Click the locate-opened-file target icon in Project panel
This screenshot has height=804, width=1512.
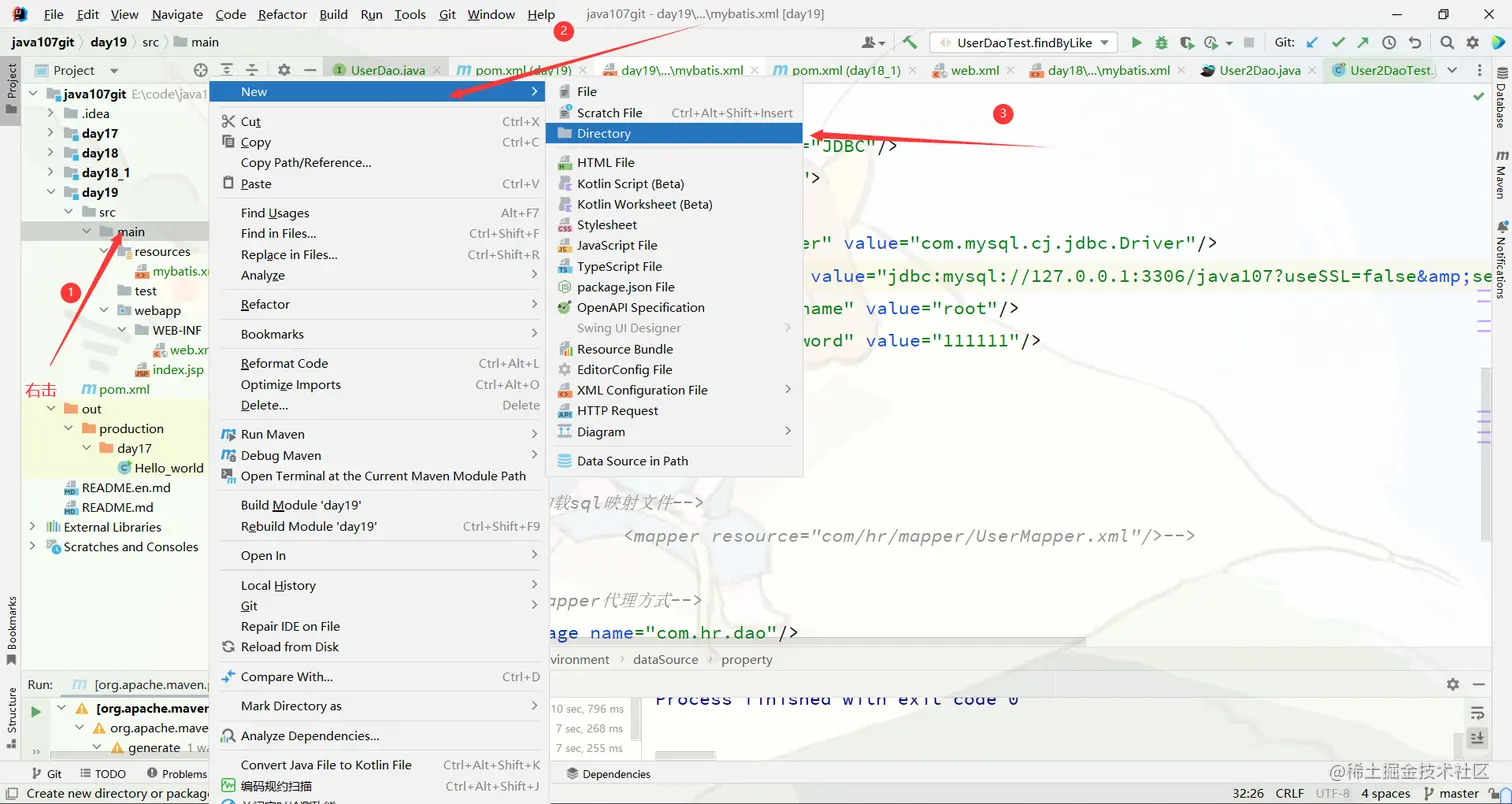[x=201, y=70]
